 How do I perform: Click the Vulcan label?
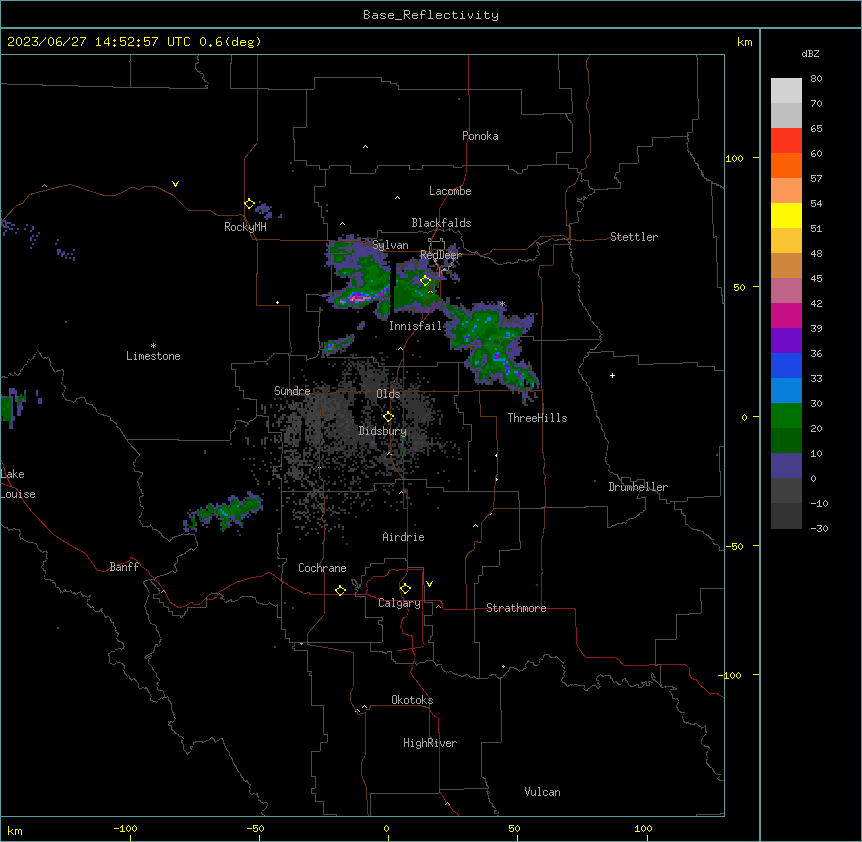point(543,792)
